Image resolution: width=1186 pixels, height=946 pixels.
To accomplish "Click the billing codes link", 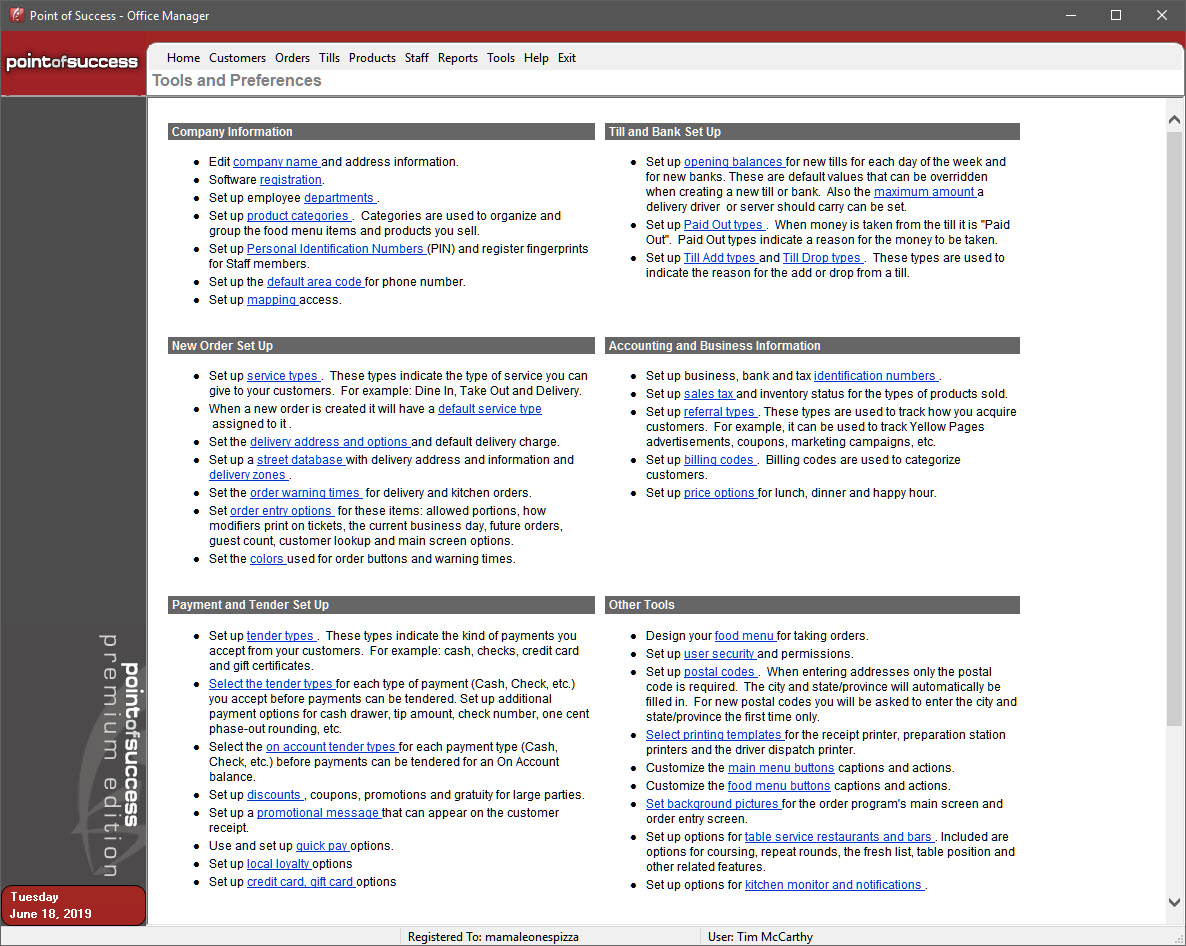I will click(x=719, y=461).
